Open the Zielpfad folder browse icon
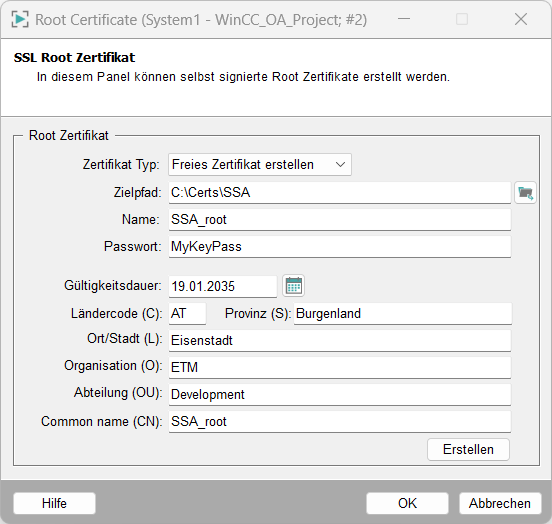552x524 pixels. [x=525, y=193]
